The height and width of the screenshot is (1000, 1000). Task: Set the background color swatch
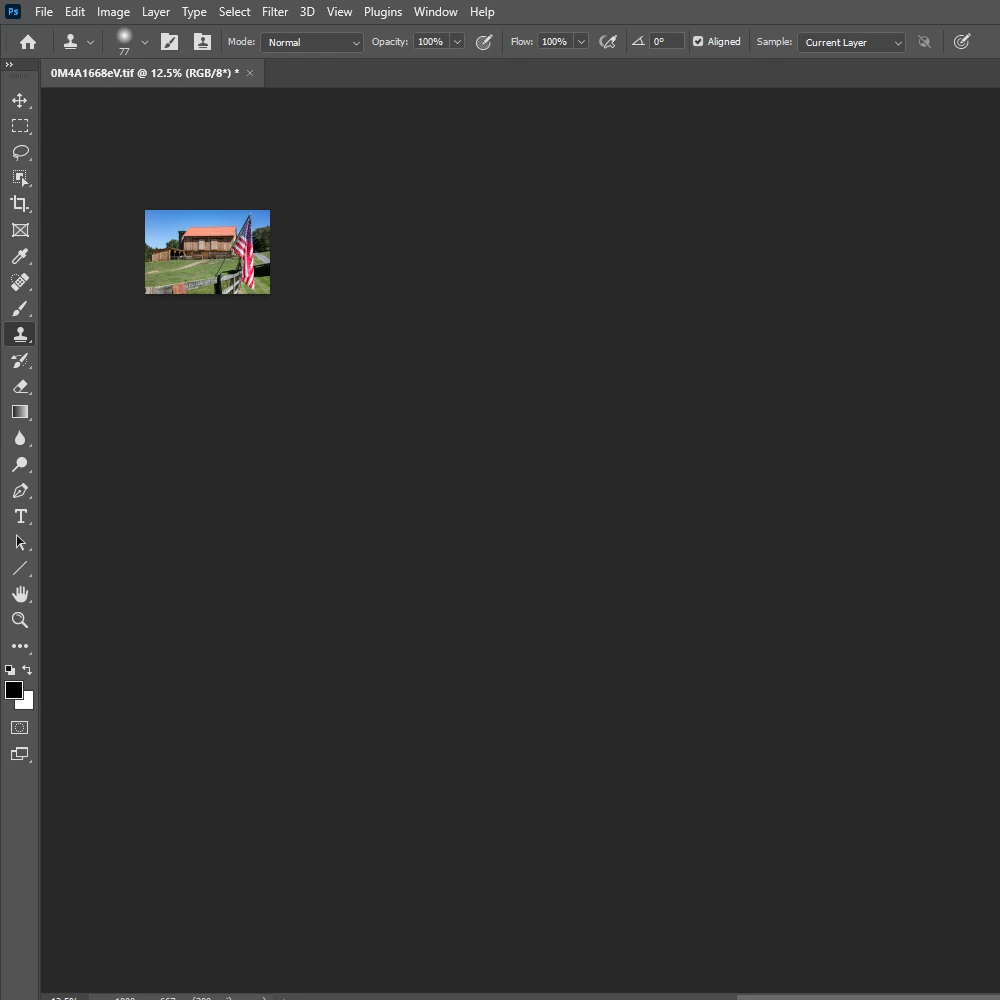pyautogui.click(x=27, y=703)
